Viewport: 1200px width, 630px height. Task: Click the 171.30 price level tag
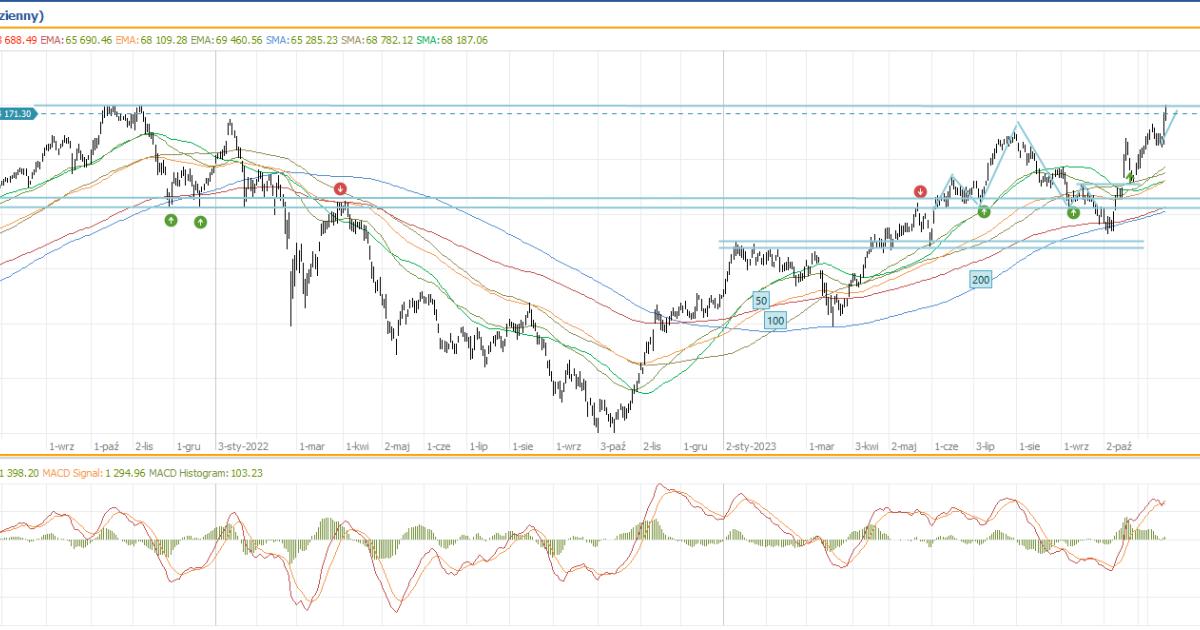tap(18, 114)
